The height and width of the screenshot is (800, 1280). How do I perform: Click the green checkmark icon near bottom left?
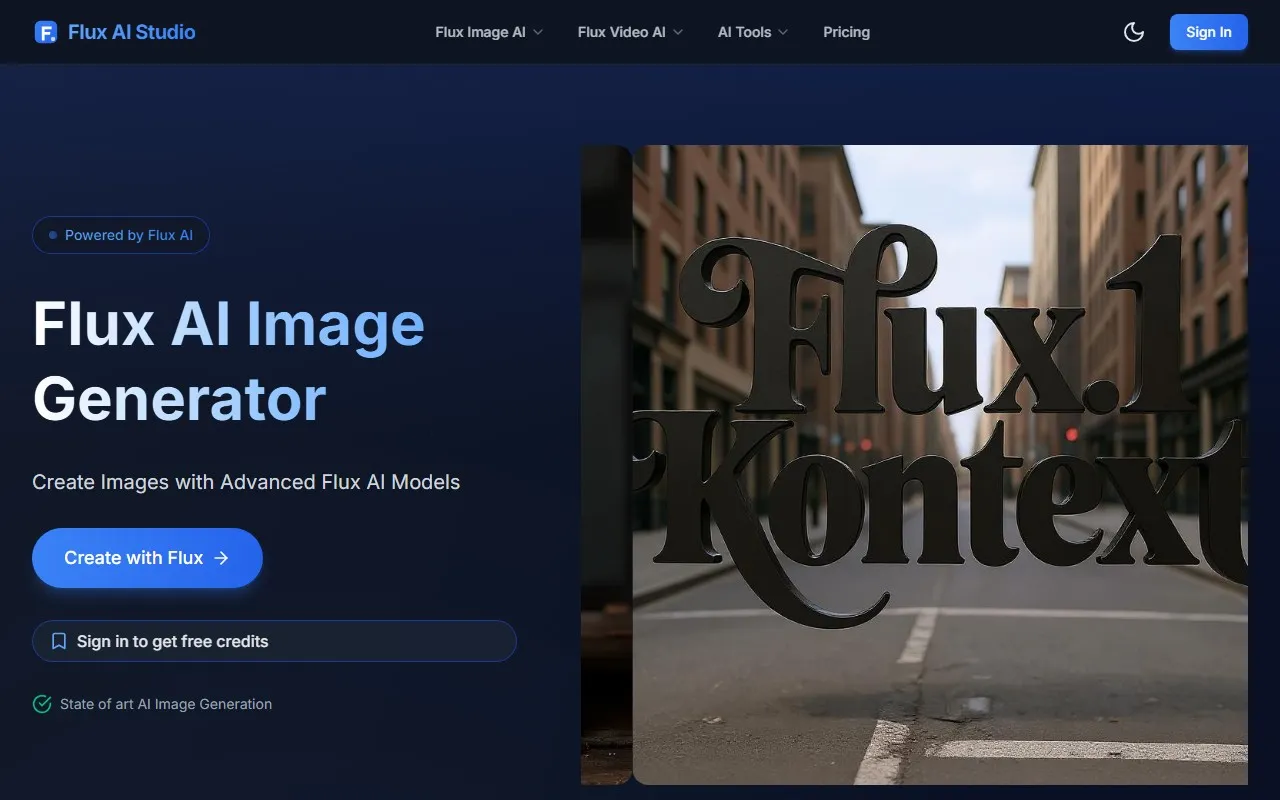(41, 704)
